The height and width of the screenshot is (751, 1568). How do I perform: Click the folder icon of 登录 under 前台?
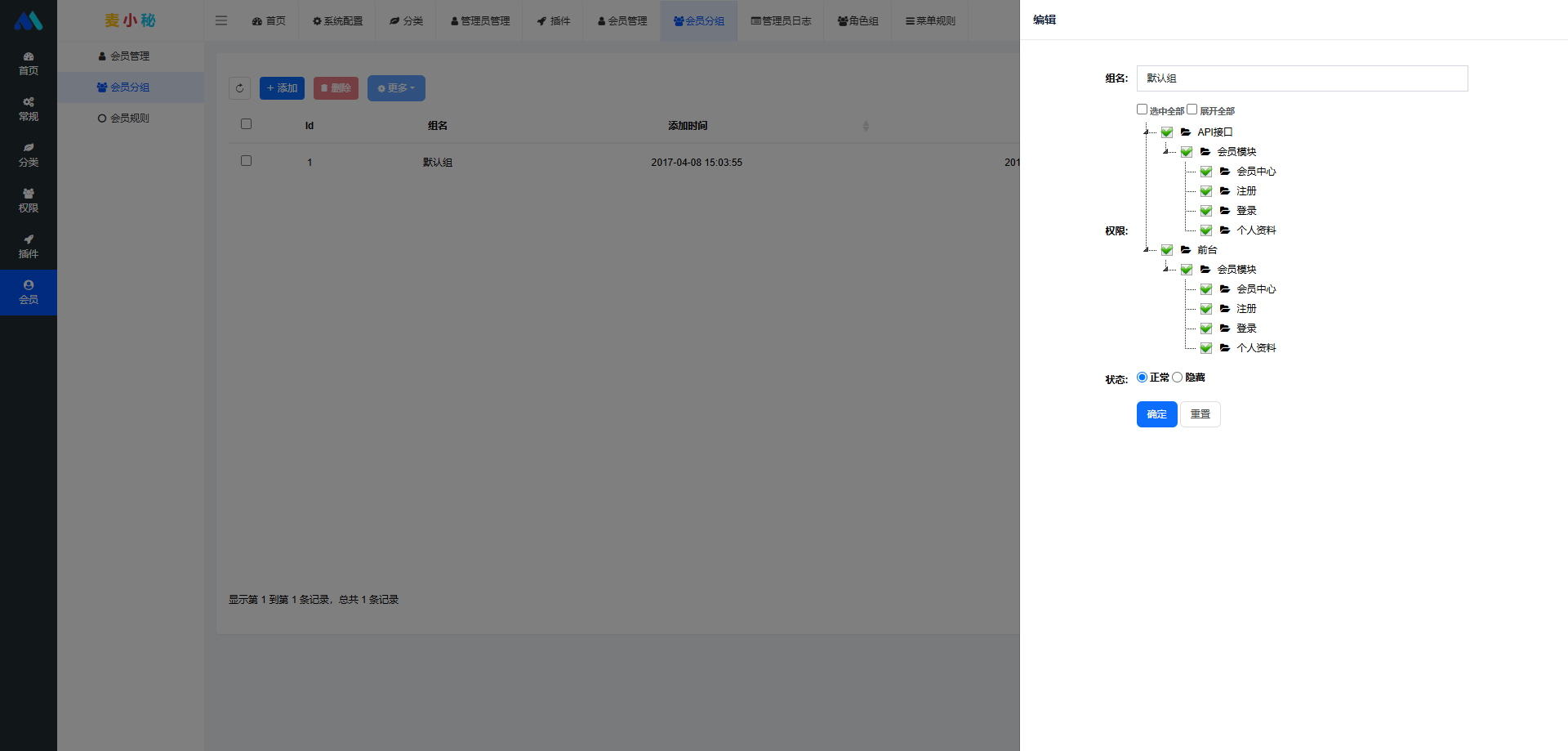[1225, 329]
